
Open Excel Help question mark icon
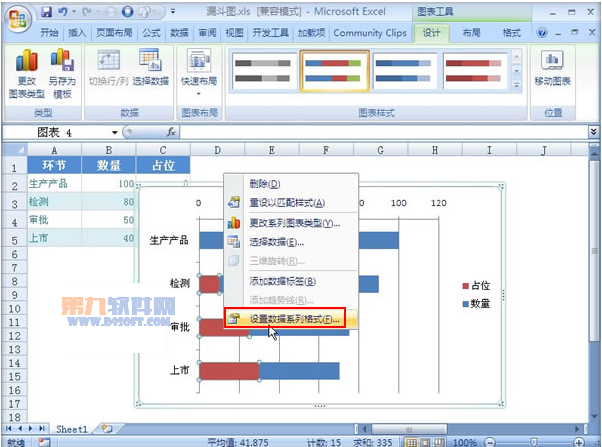(x=542, y=33)
